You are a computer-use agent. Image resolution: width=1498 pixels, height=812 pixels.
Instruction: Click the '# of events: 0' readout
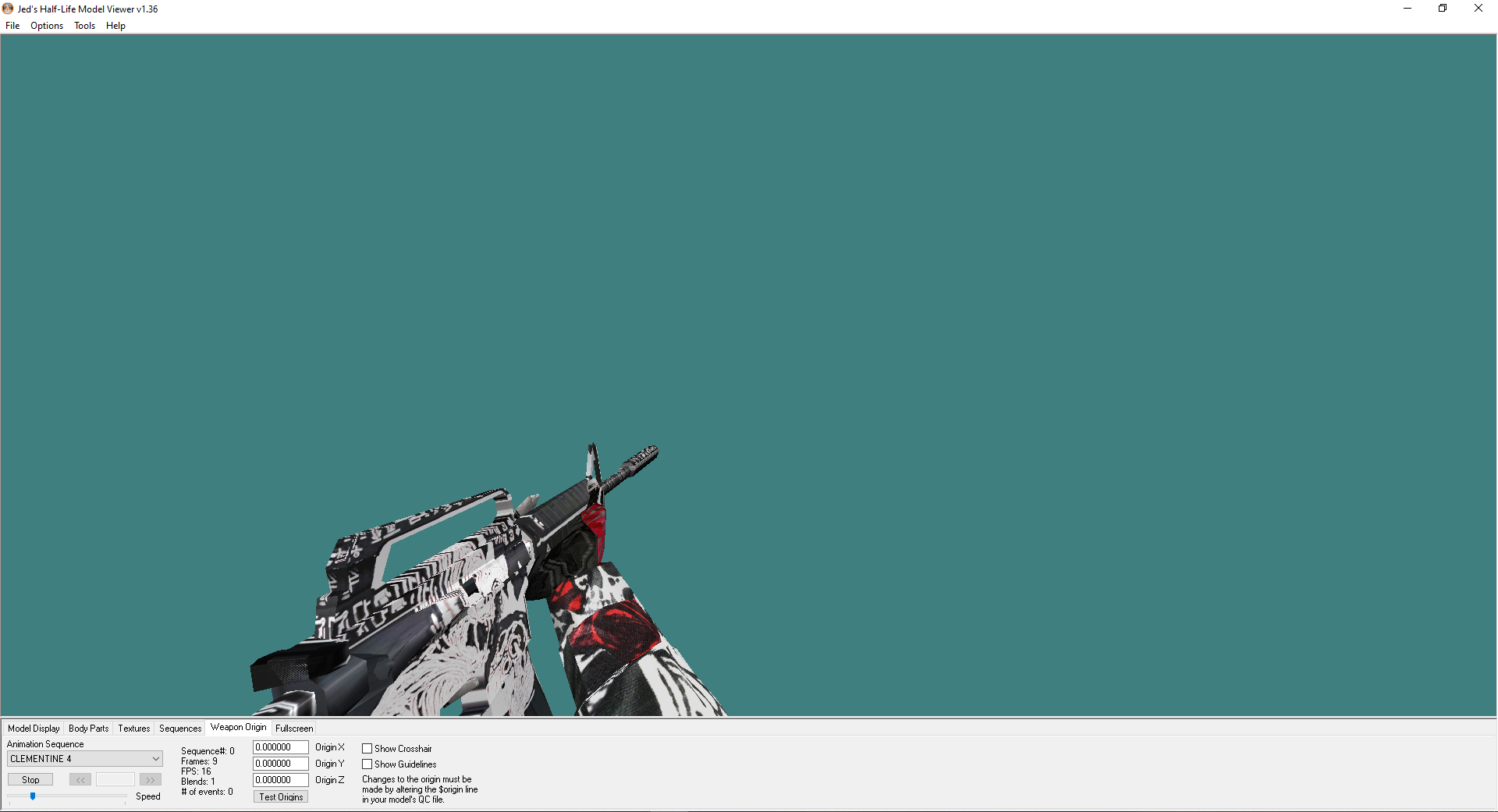pos(207,792)
